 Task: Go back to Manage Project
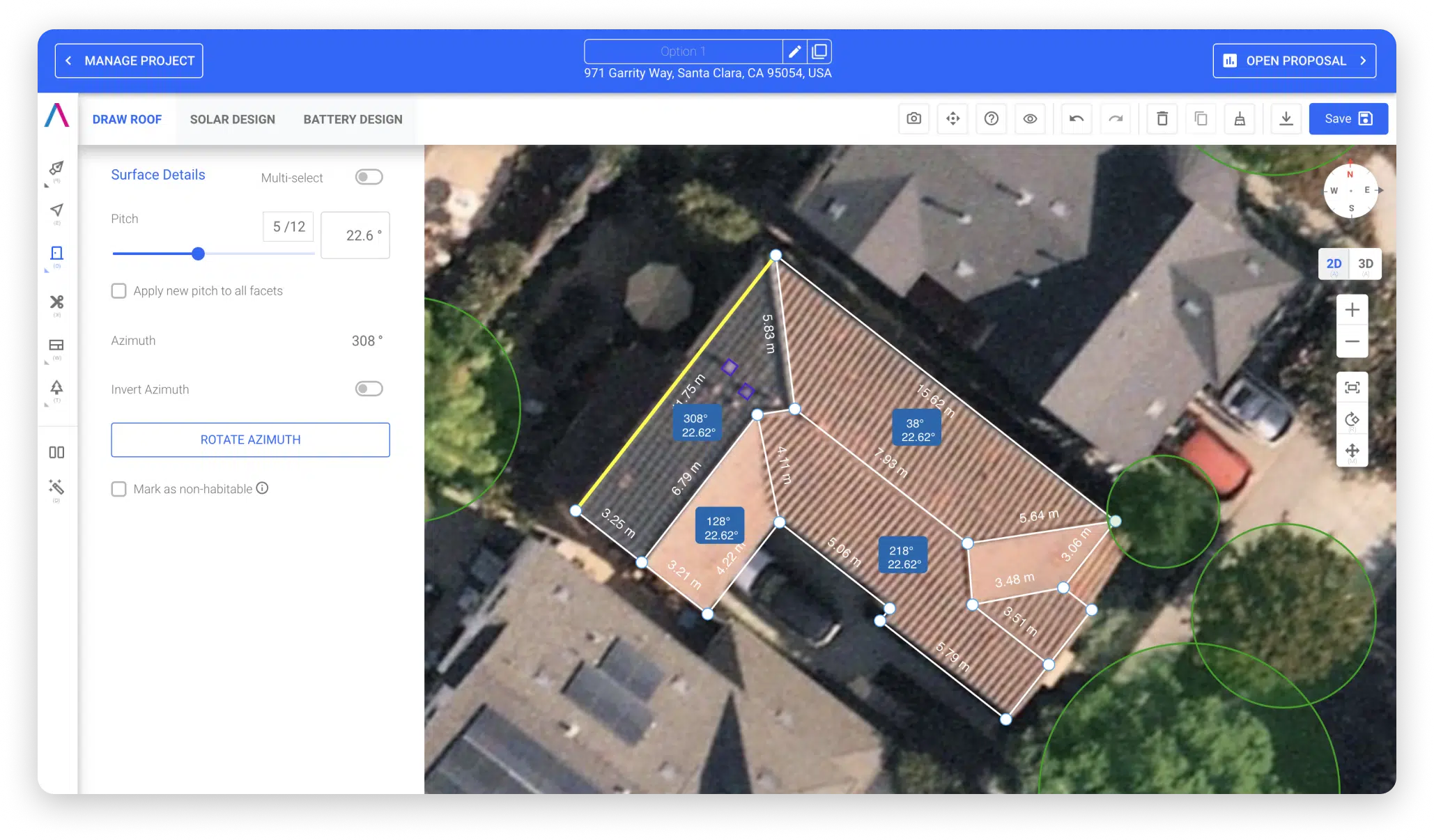click(129, 61)
